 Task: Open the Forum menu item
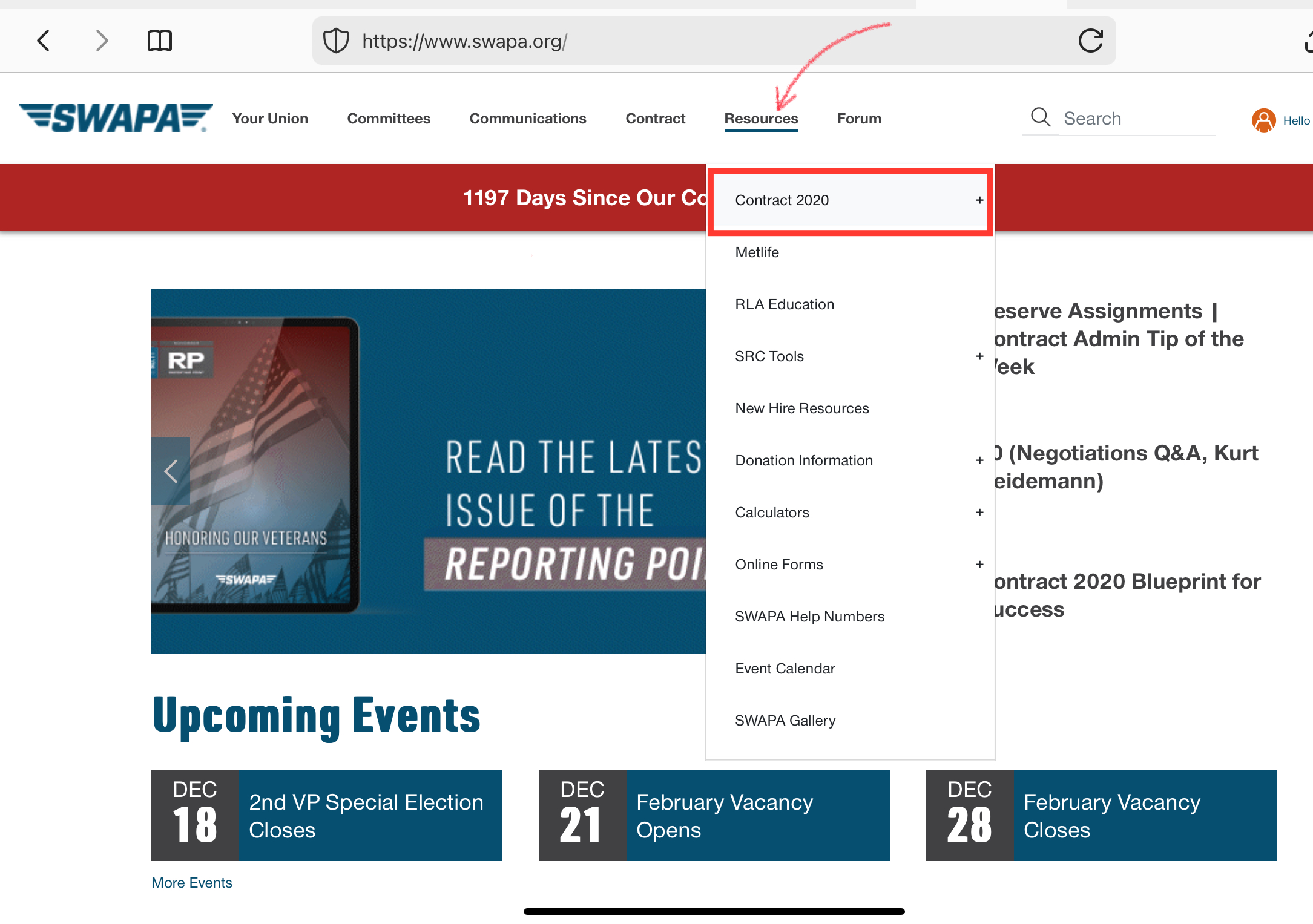(x=858, y=119)
